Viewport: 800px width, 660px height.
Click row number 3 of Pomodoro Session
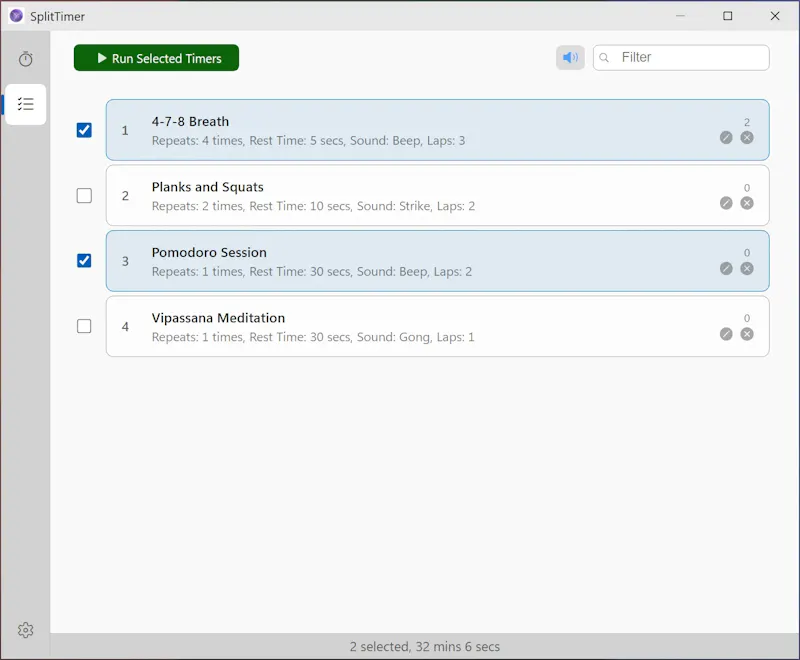tap(125, 261)
